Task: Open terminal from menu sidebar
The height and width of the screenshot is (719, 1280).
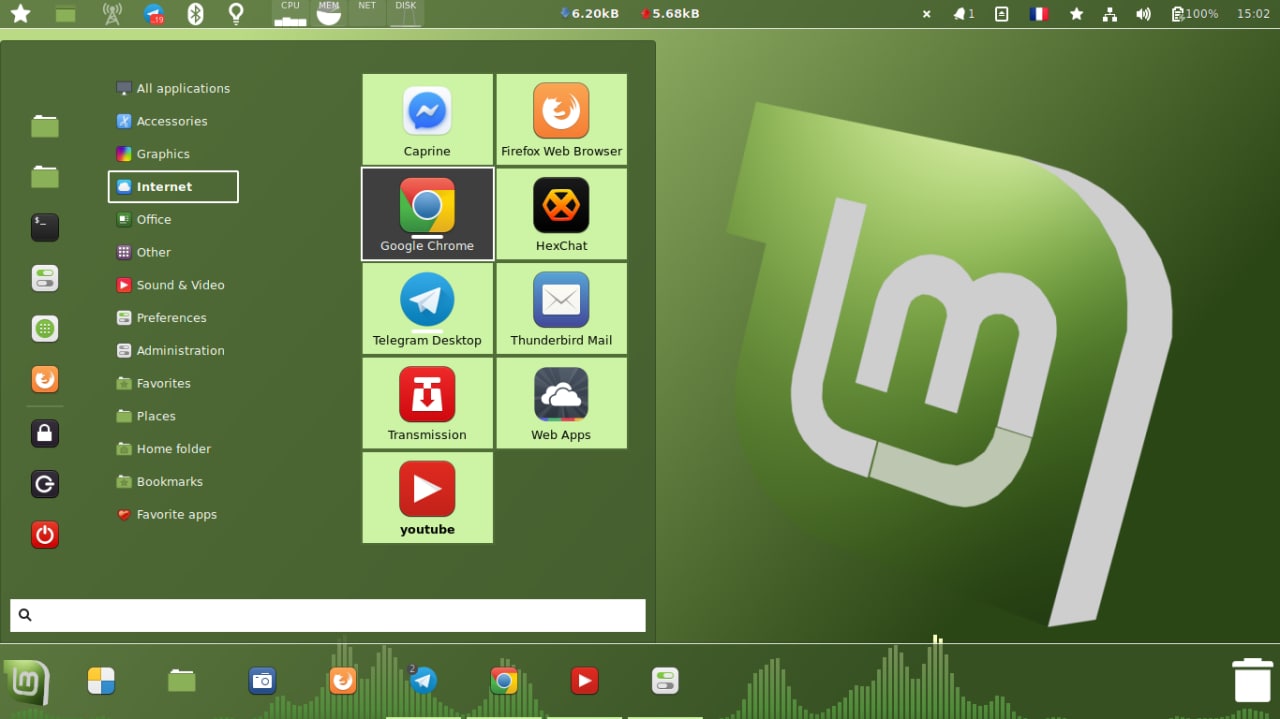Action: coord(44,227)
